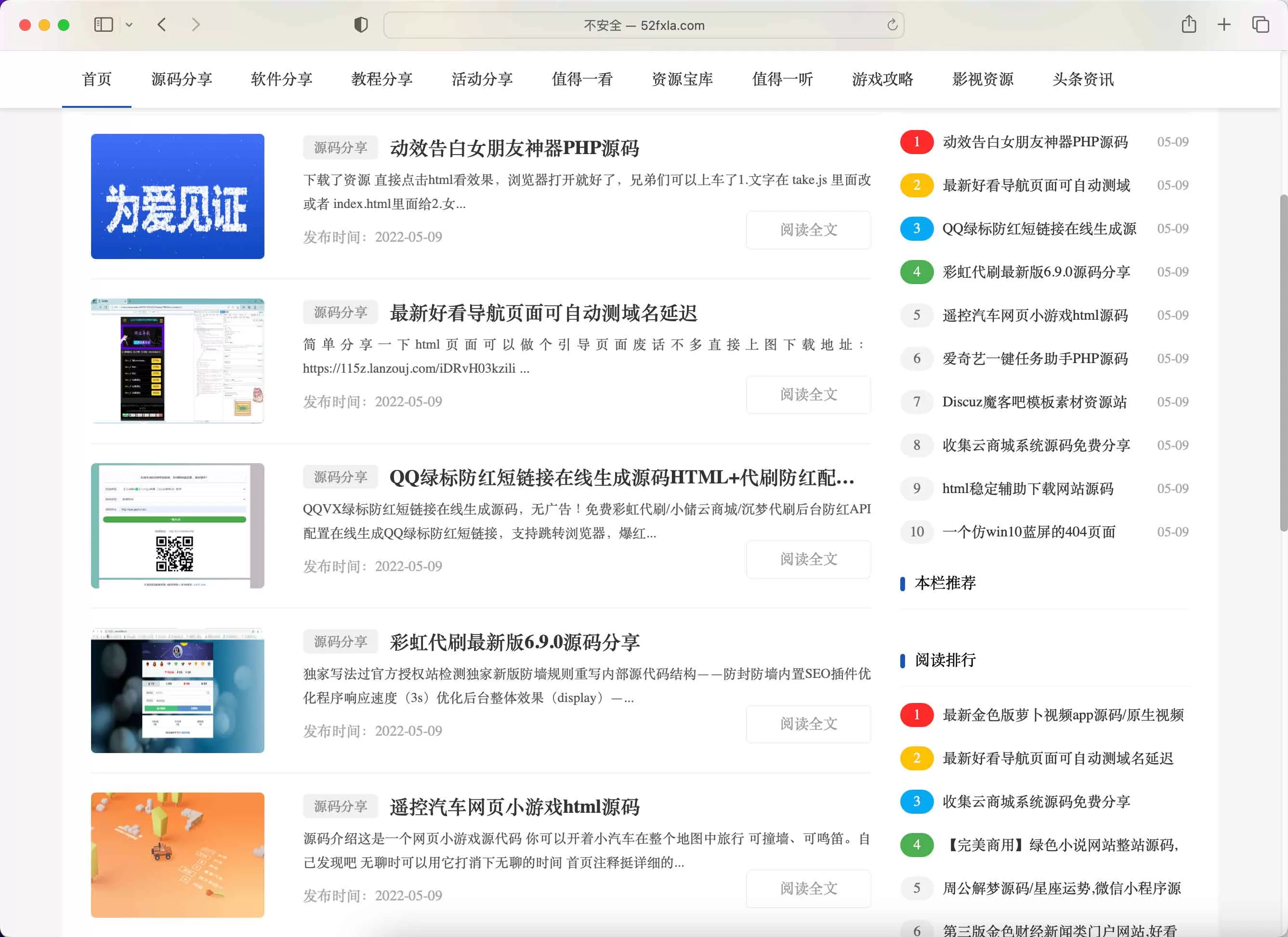Open article title 最新好看导航页面可自动测域名延迟
1288x937 pixels.
(543, 312)
